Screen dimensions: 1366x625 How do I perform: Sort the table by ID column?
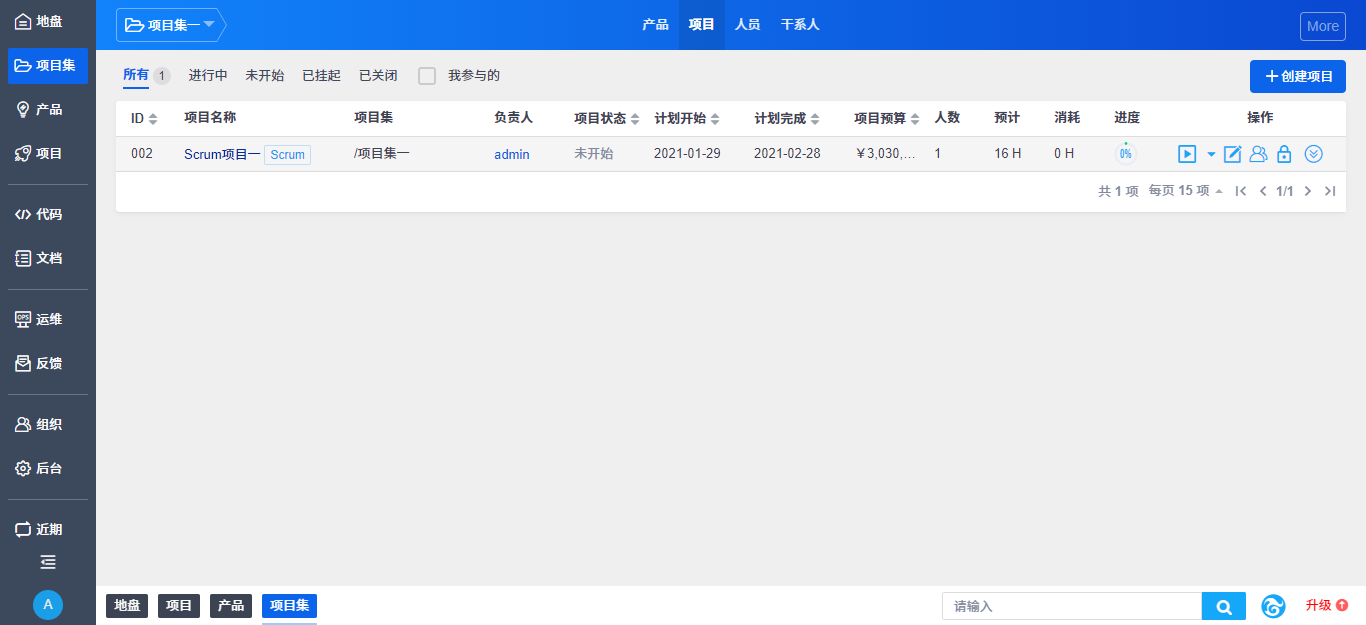tap(144, 118)
